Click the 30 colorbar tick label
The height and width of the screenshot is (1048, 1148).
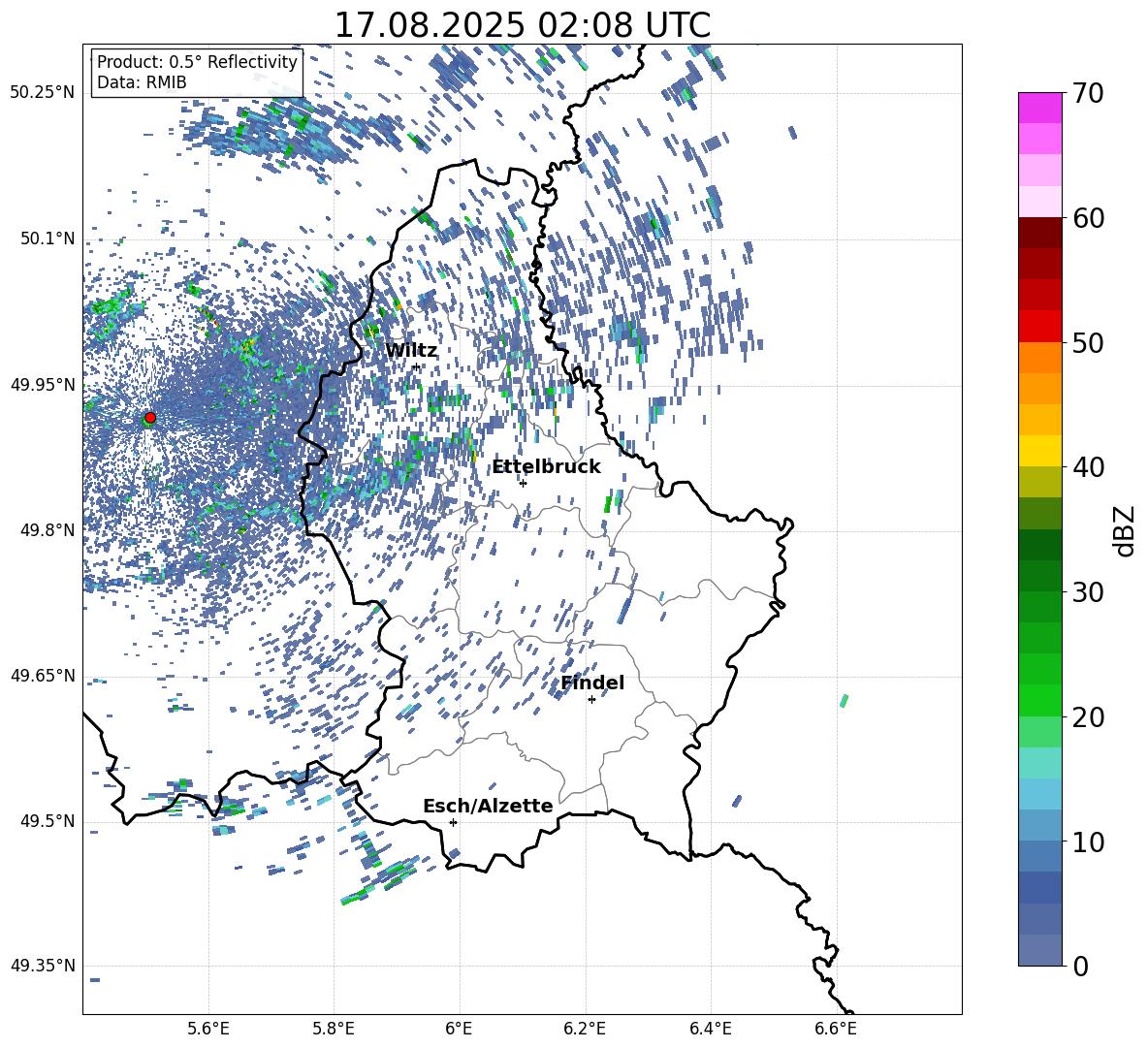[1089, 592]
